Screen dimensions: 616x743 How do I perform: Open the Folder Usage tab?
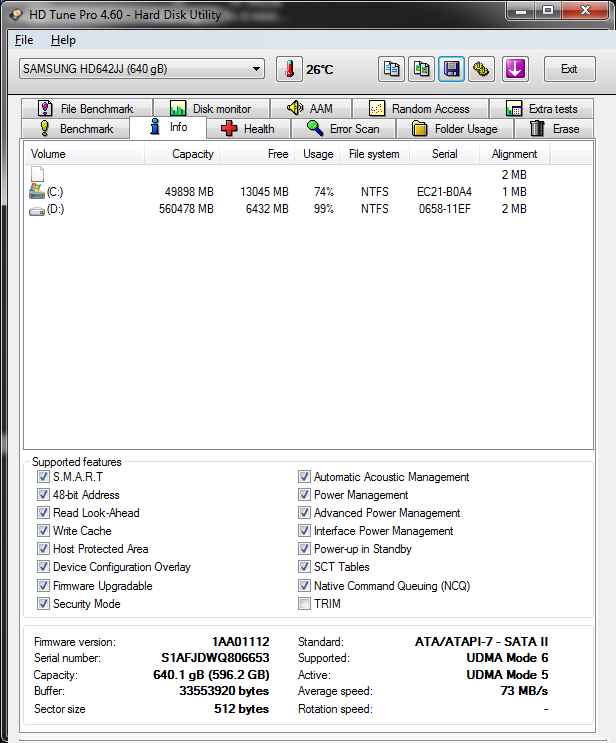point(455,128)
